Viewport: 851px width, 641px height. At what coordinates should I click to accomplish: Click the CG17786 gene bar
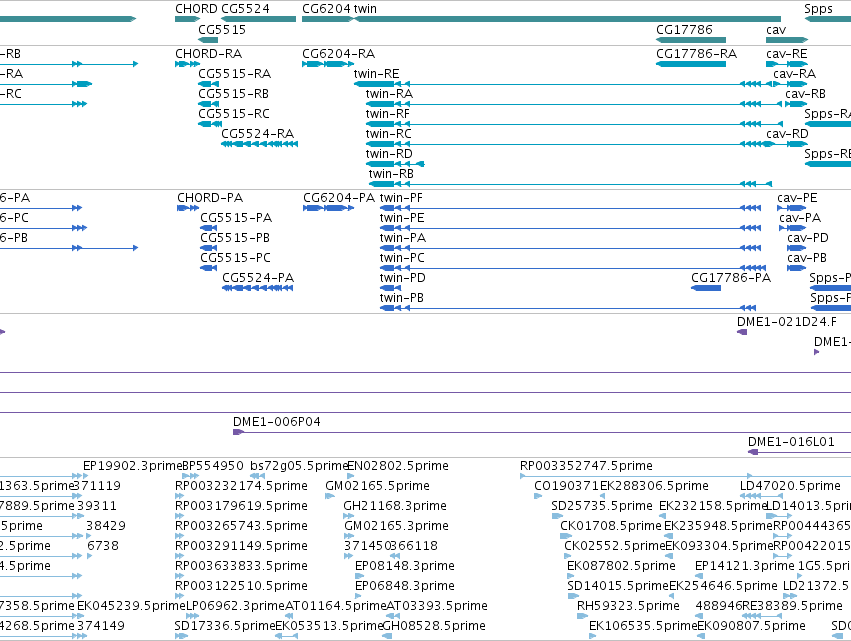(691, 40)
